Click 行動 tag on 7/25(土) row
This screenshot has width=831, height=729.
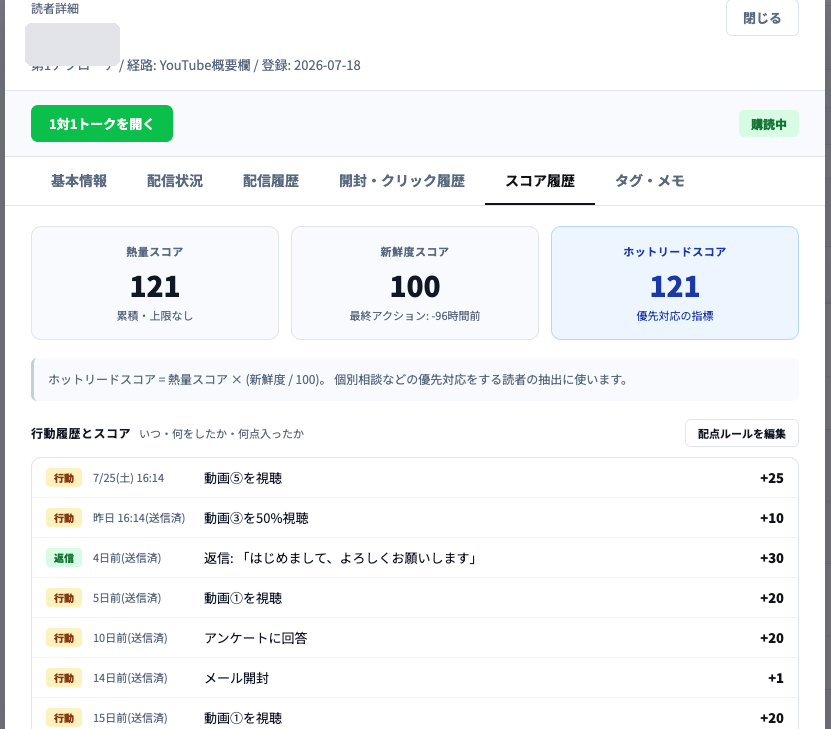tap(64, 478)
